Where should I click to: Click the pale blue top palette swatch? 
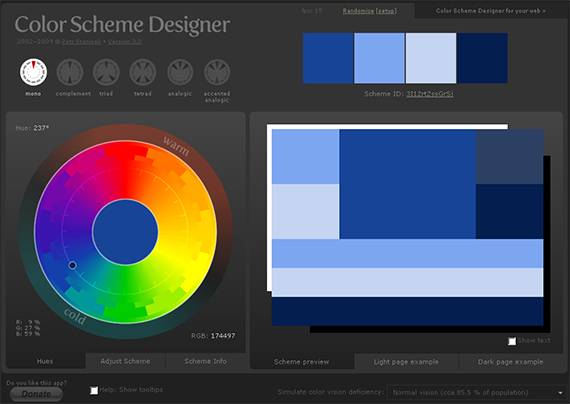click(431, 58)
